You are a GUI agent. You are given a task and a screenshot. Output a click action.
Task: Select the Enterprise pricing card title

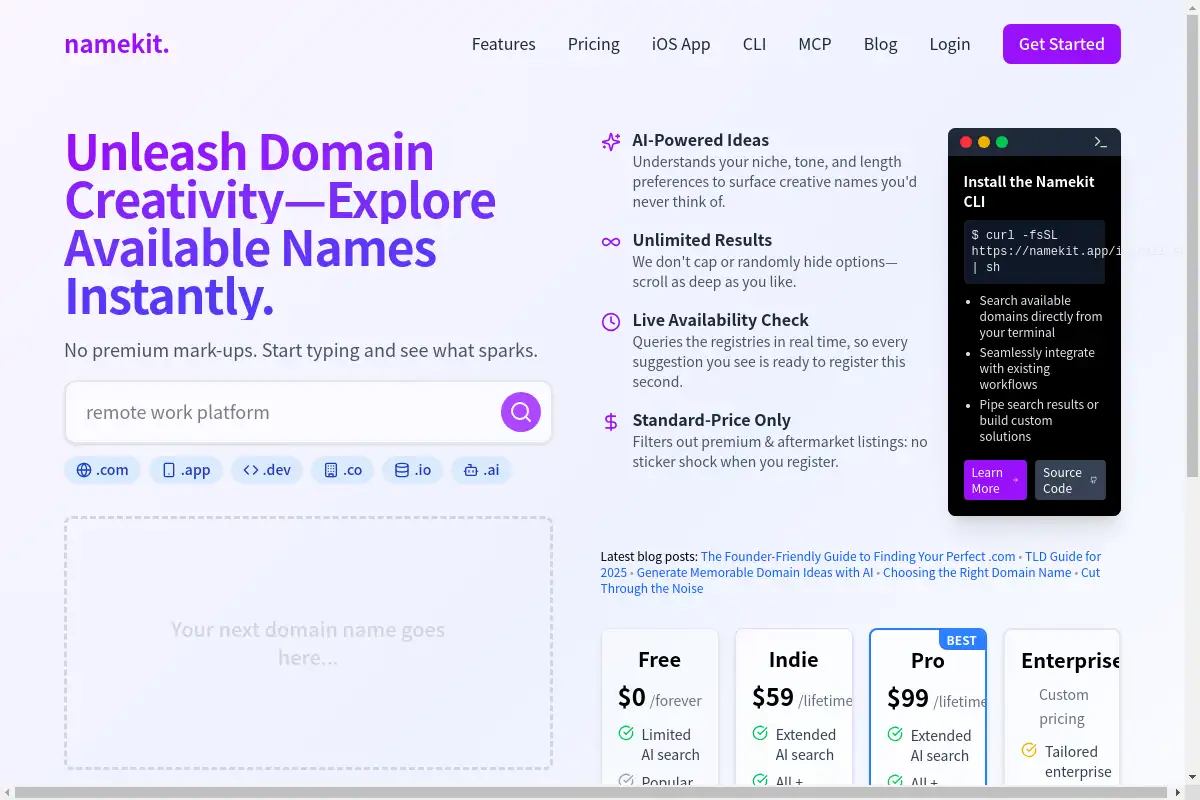coord(1070,661)
